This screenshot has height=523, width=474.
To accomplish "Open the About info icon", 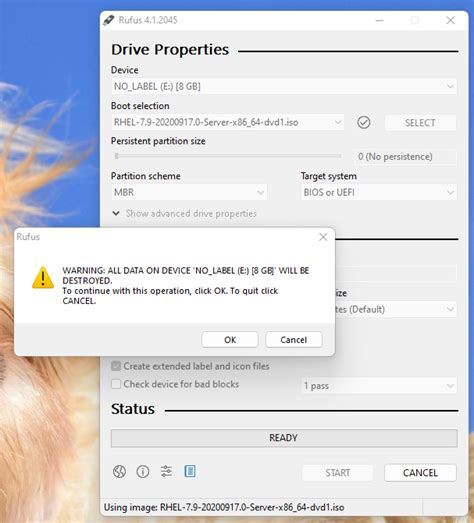I will click(x=143, y=472).
